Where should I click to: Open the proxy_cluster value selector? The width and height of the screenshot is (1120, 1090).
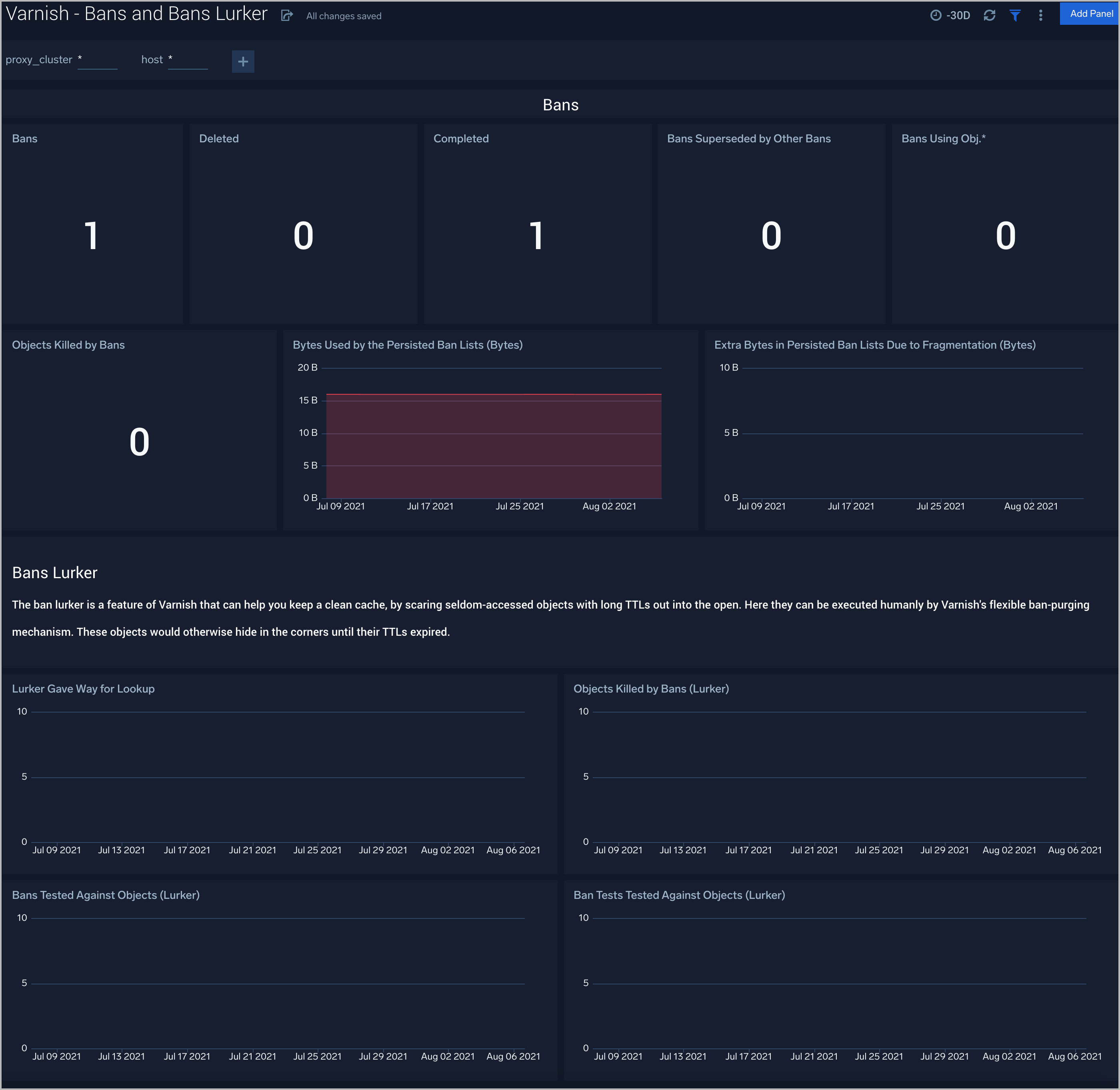coord(97,60)
